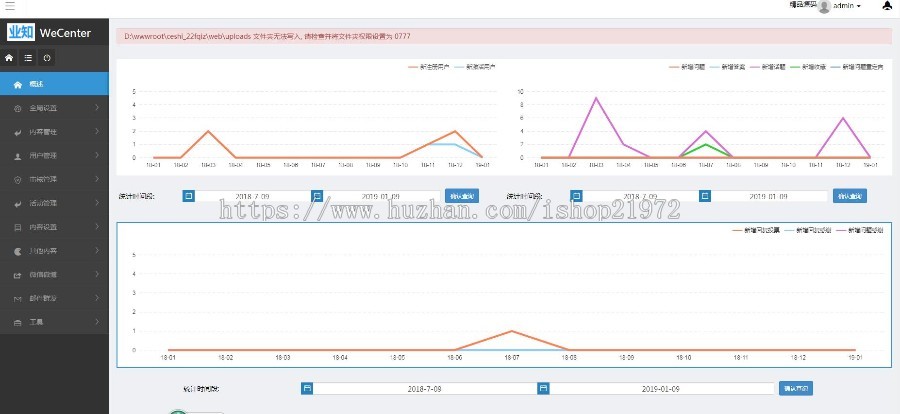Expand the 全局设置 chevron
Image resolution: width=900 pixels, height=414 pixels.
click(97, 108)
